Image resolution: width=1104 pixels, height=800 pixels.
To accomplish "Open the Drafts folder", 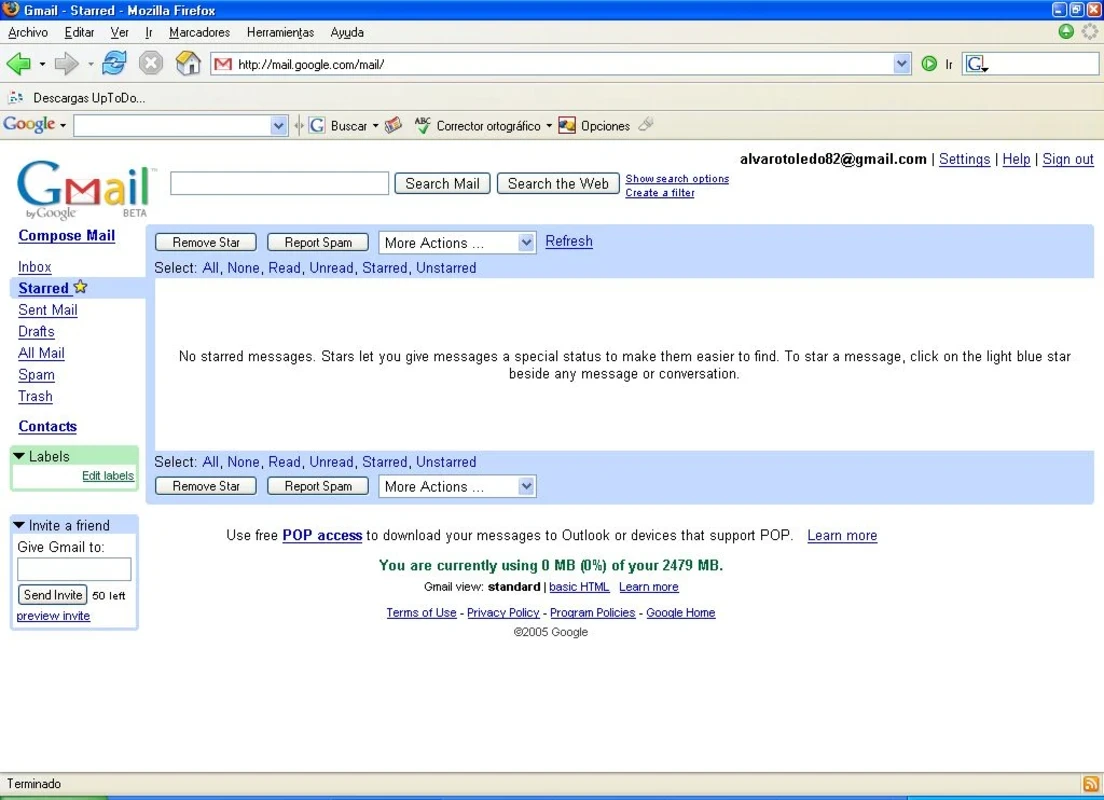I will pos(37,332).
